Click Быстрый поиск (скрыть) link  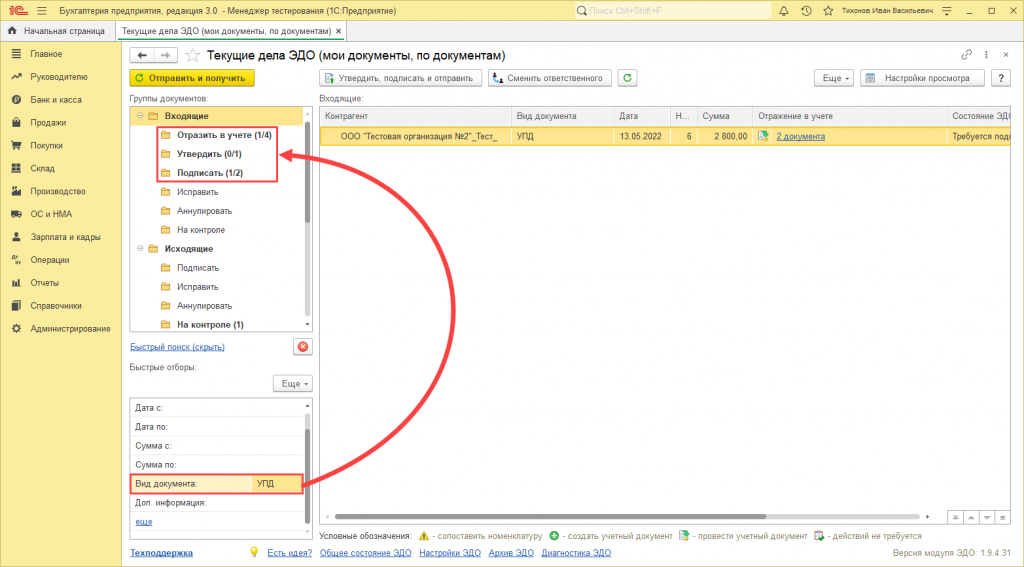177,347
